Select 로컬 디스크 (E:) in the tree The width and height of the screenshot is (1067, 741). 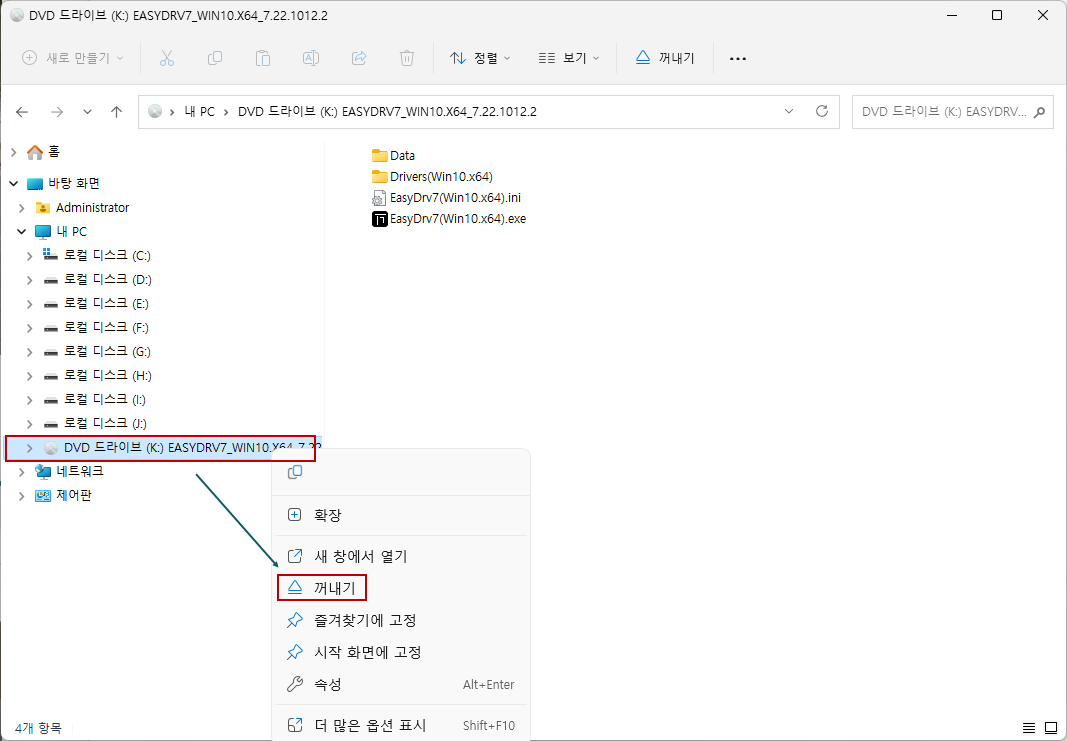[96, 303]
